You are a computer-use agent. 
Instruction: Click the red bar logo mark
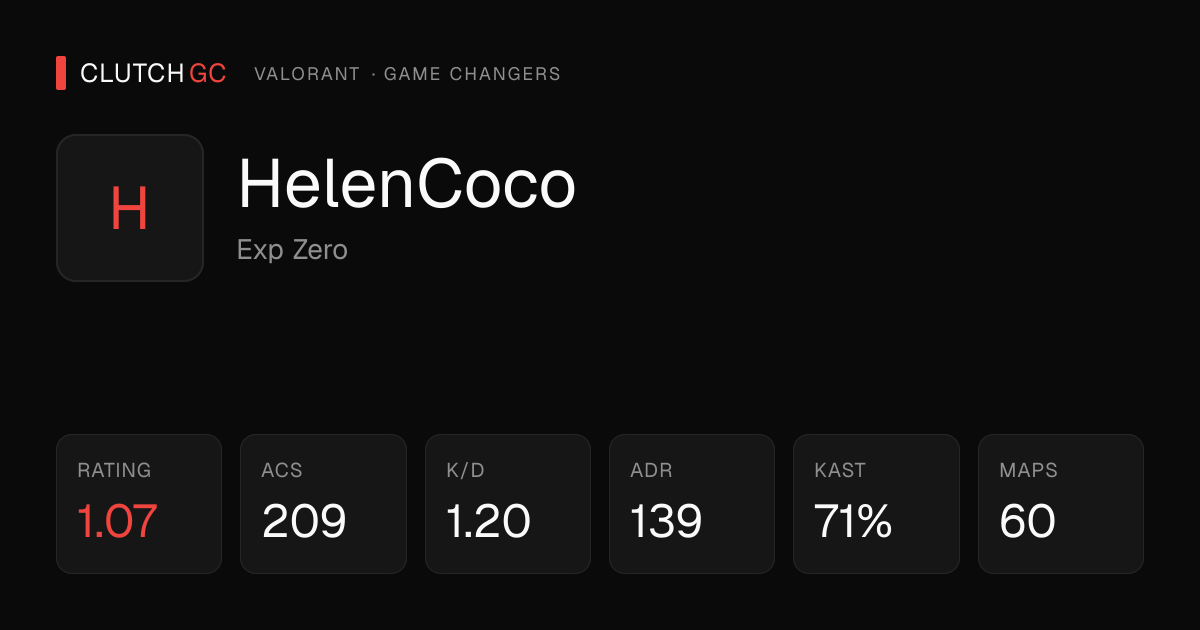click(61, 73)
